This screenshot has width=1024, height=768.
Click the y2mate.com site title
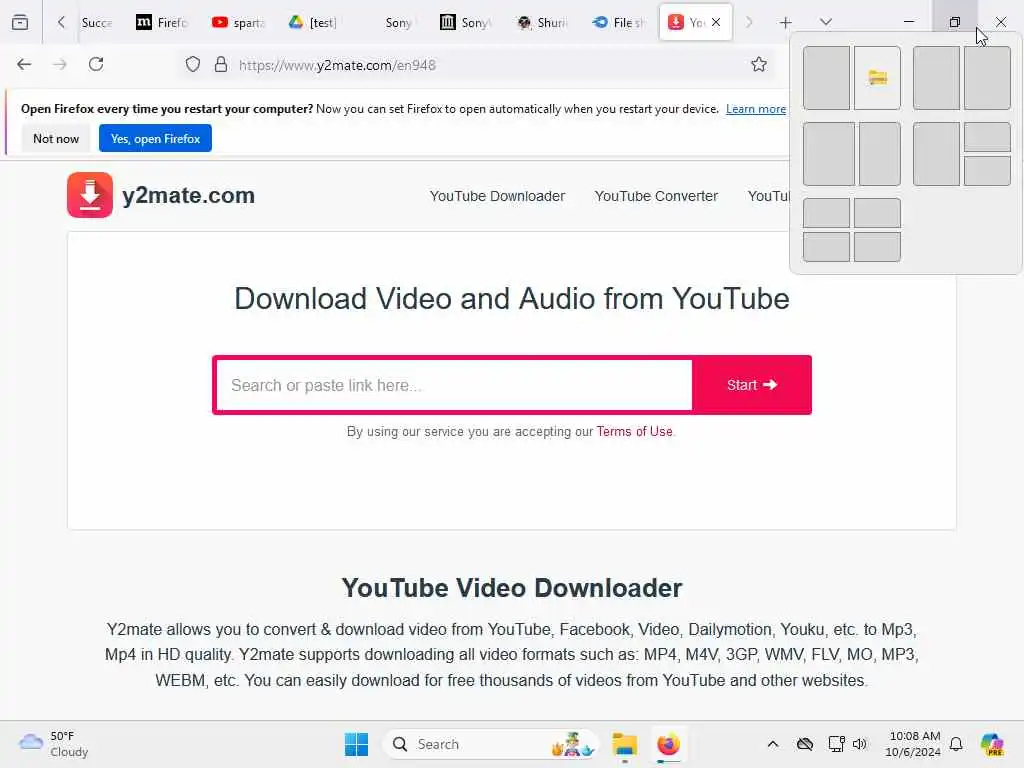point(188,195)
